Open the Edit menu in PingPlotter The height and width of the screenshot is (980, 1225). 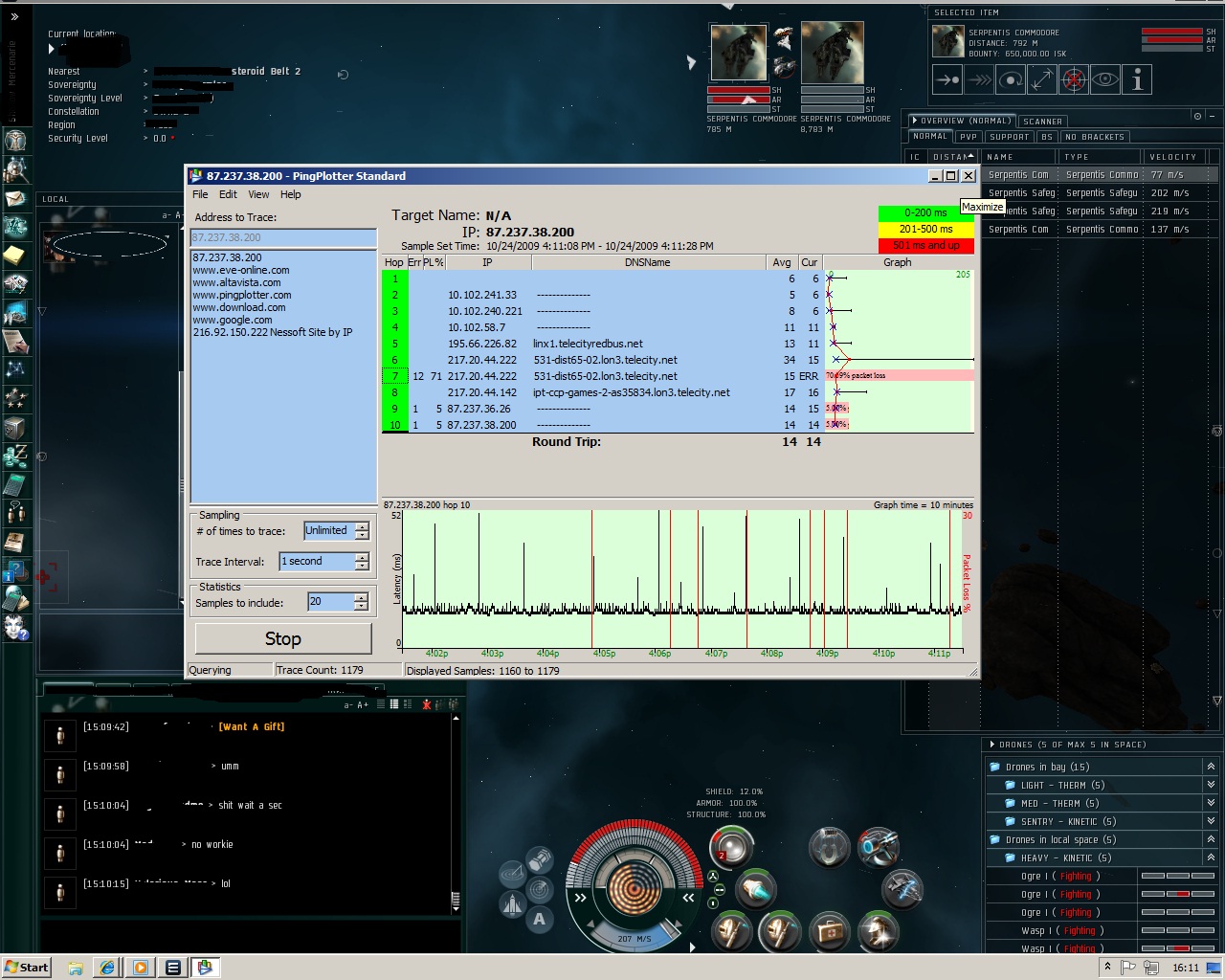click(x=228, y=194)
